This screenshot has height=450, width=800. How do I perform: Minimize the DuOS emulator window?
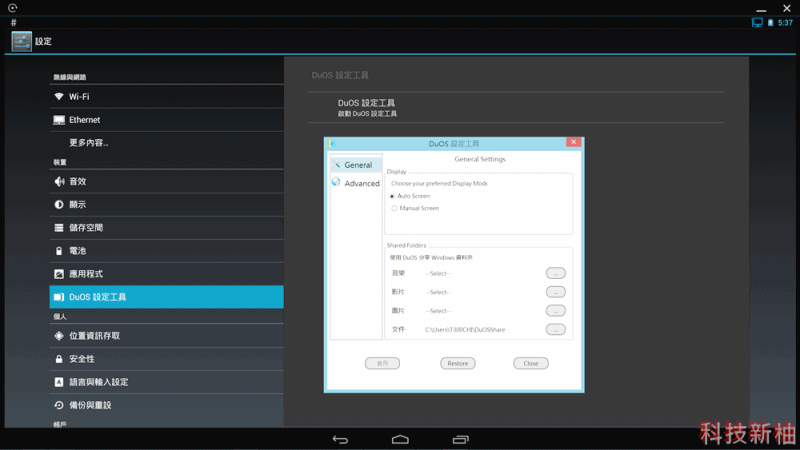point(761,9)
